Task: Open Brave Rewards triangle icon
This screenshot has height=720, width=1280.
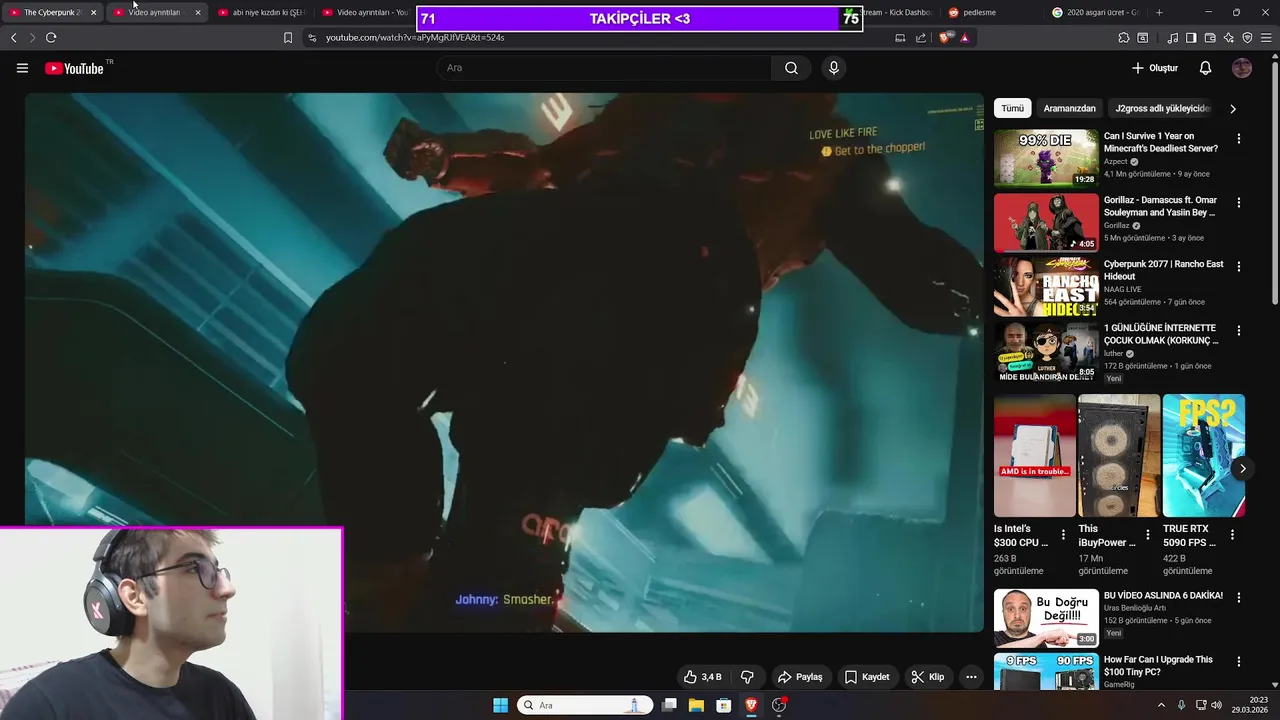Action: (964, 38)
